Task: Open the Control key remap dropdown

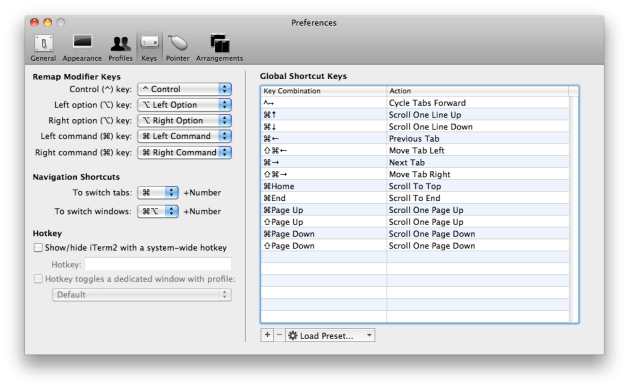Action: (185, 89)
